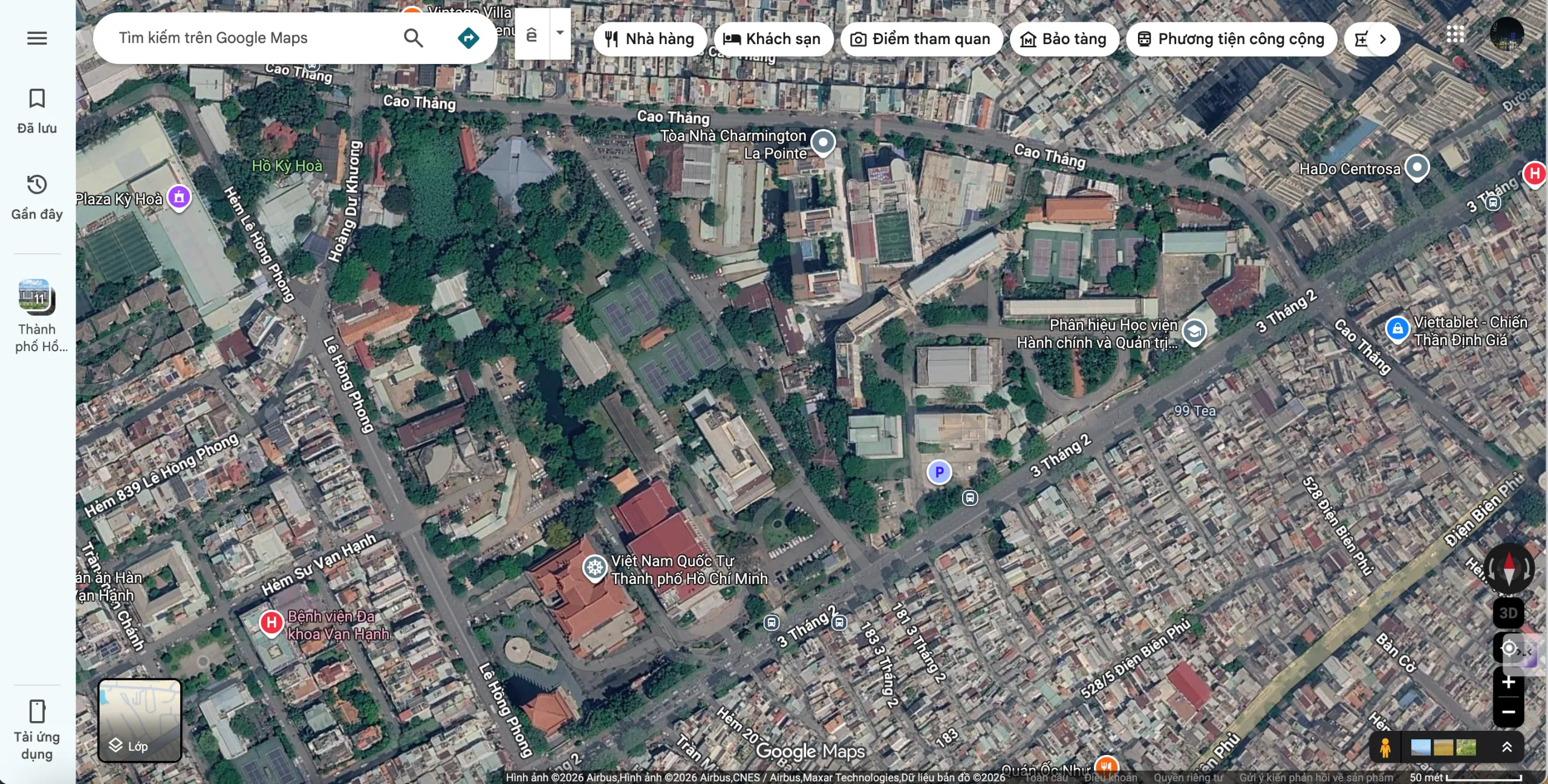Open the input-method dropdown arrow beside ê

coord(560,33)
